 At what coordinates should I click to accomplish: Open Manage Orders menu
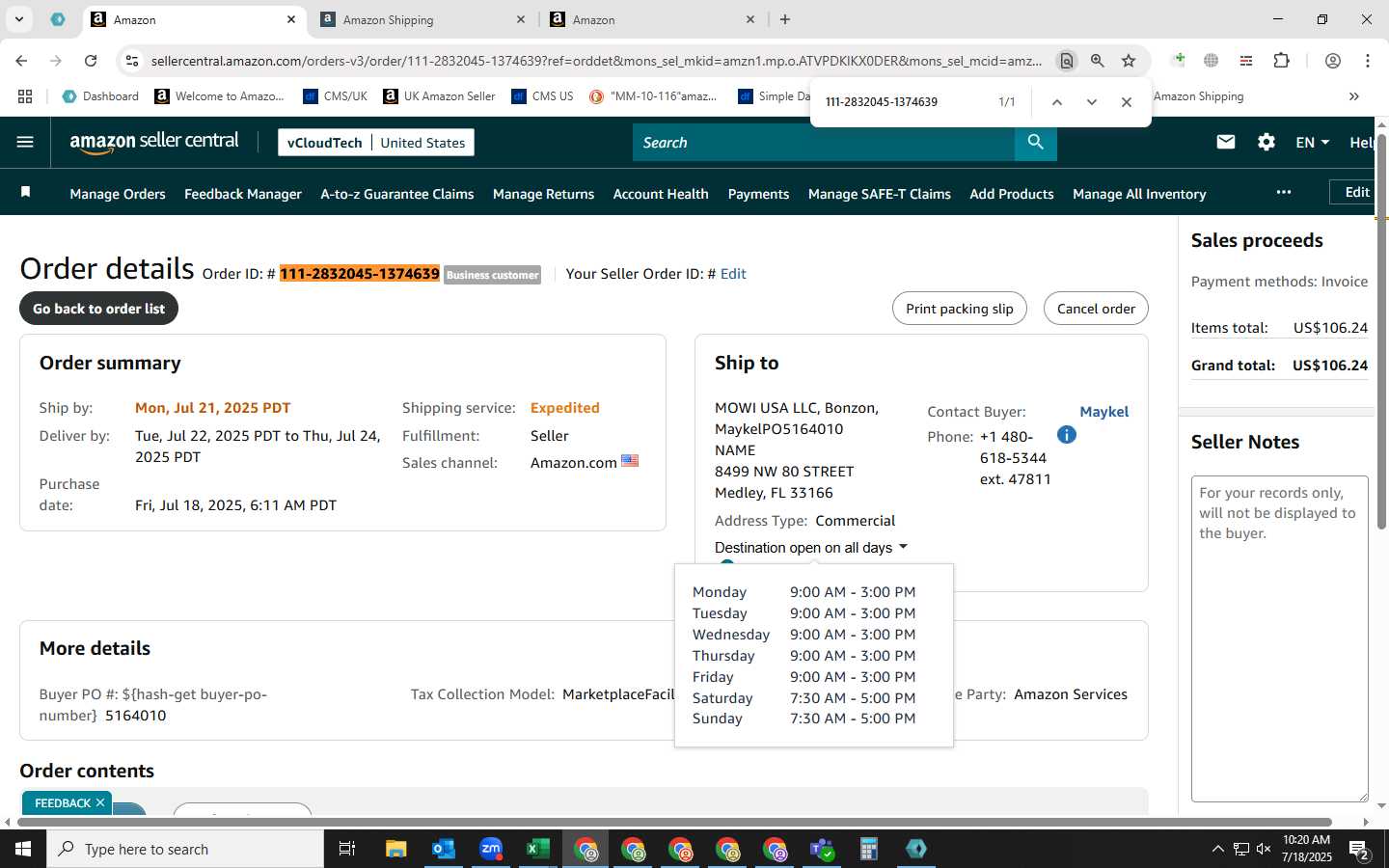[x=118, y=194]
